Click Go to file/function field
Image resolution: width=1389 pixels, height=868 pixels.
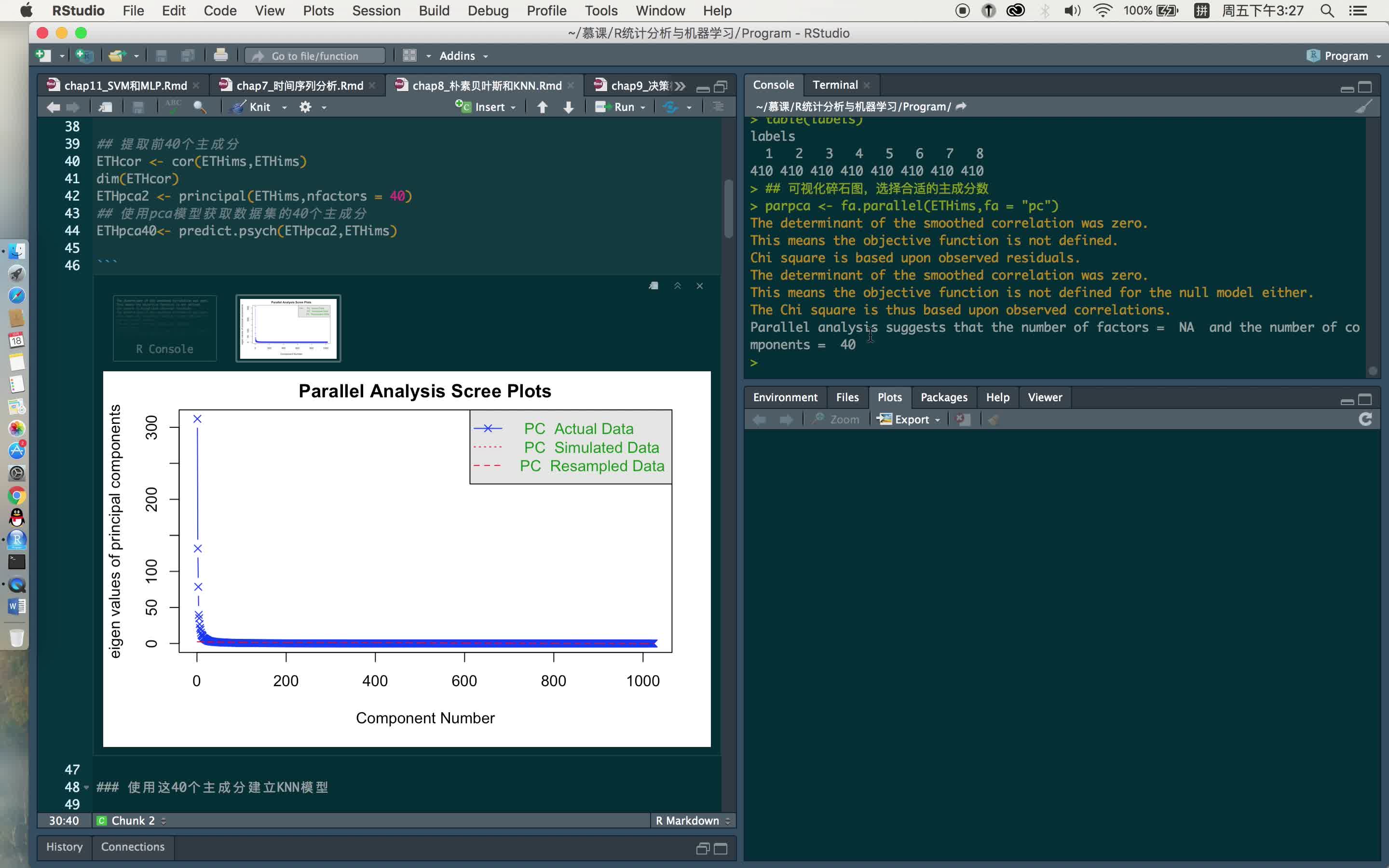coord(315,55)
